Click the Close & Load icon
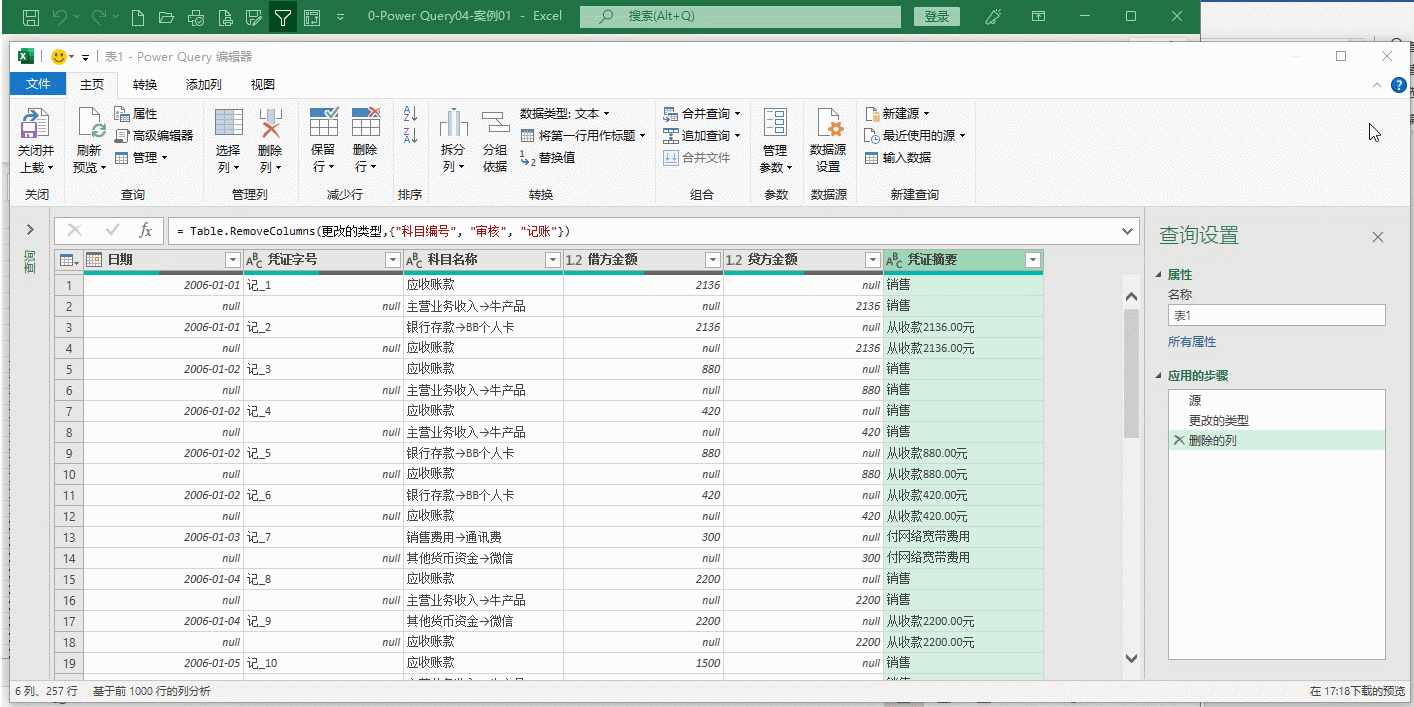The image size is (1414, 707). point(35,124)
